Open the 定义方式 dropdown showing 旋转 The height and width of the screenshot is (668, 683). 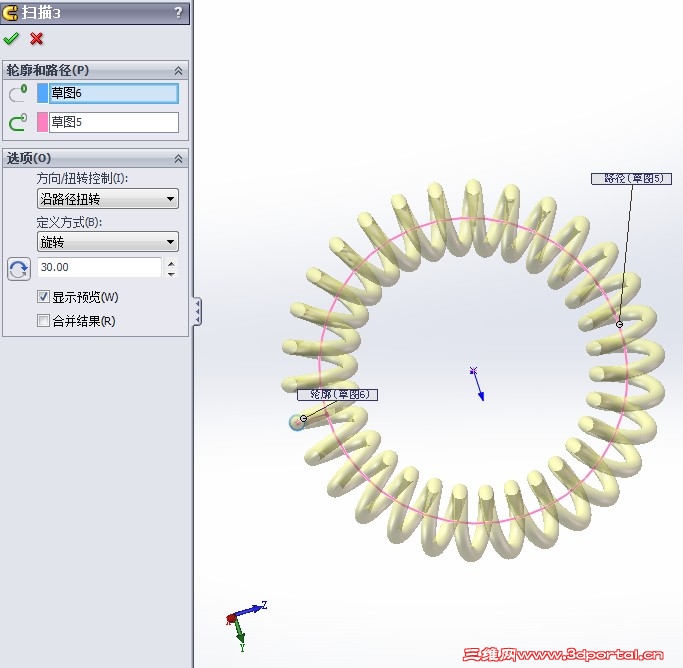click(x=108, y=241)
